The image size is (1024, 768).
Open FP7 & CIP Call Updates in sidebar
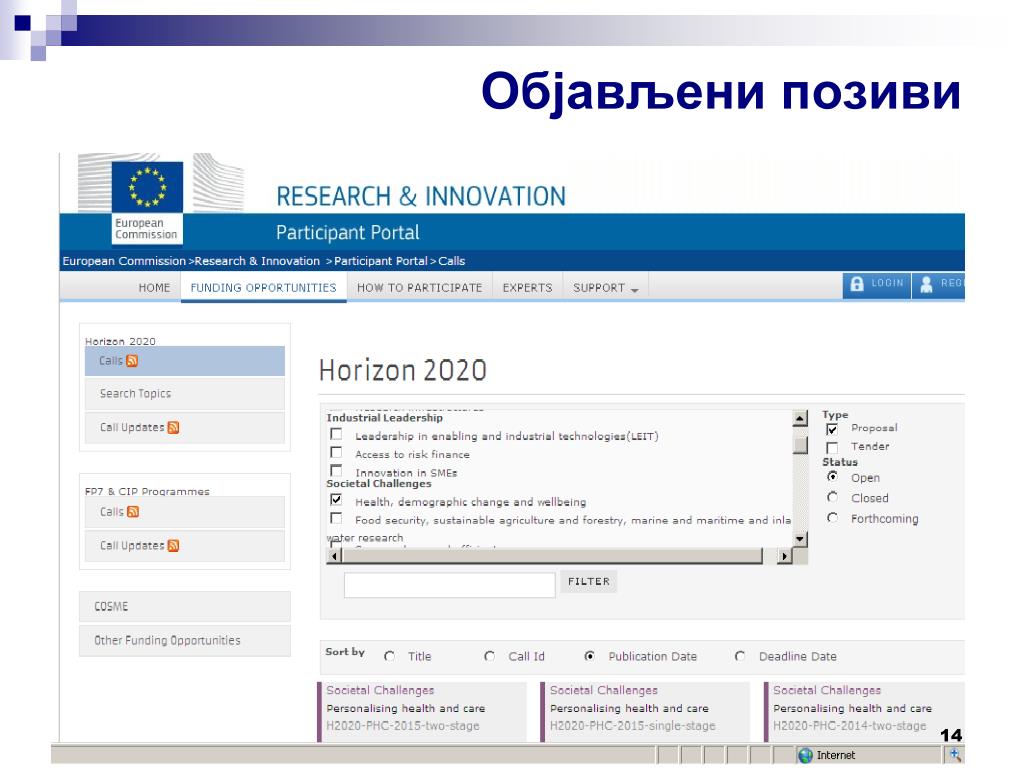coord(185,546)
